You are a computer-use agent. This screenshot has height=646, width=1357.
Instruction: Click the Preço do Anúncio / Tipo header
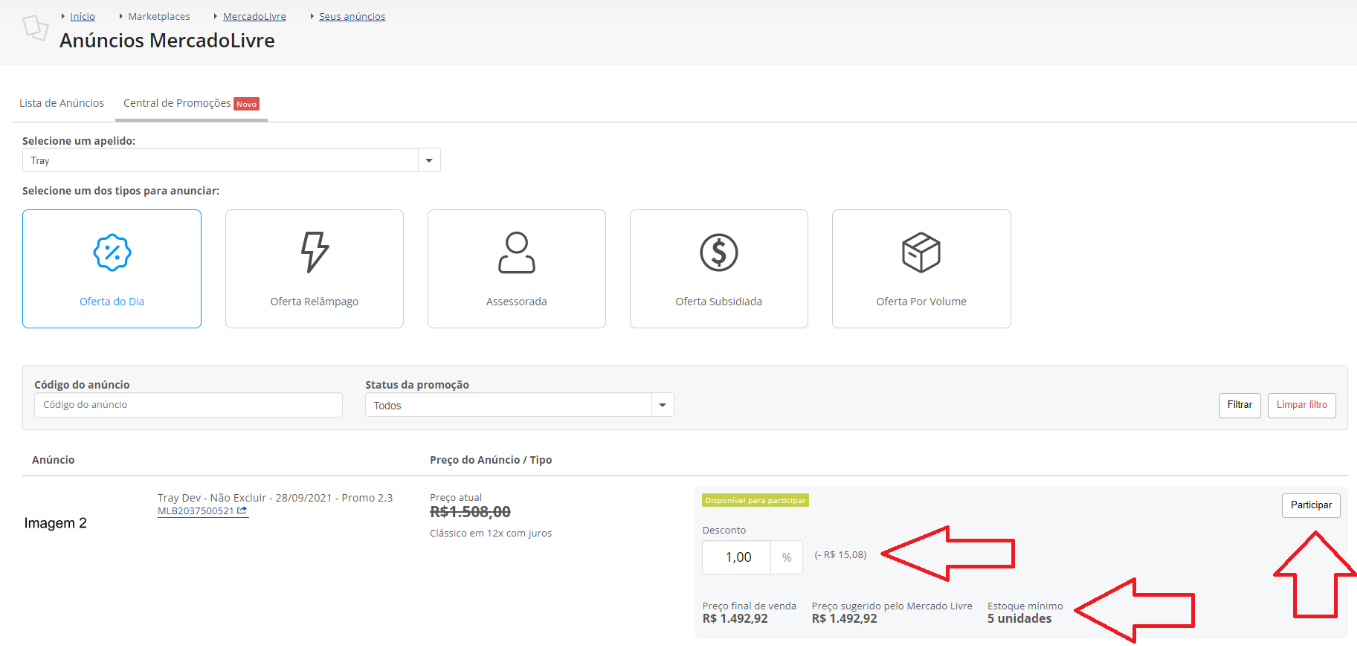click(x=490, y=460)
